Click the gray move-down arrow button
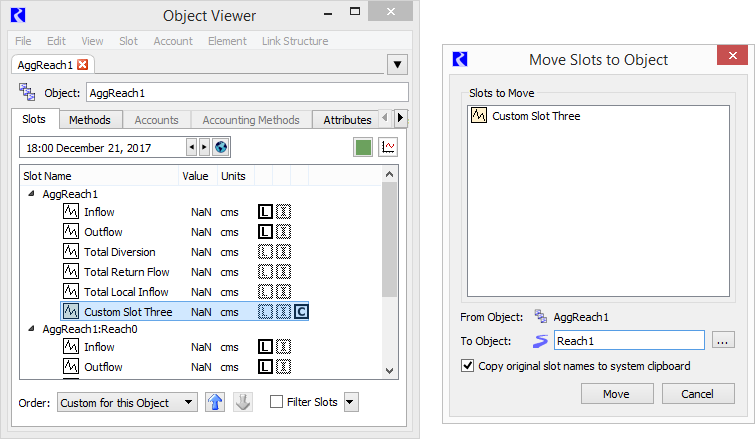This screenshot has height=439, width=755. [243, 402]
